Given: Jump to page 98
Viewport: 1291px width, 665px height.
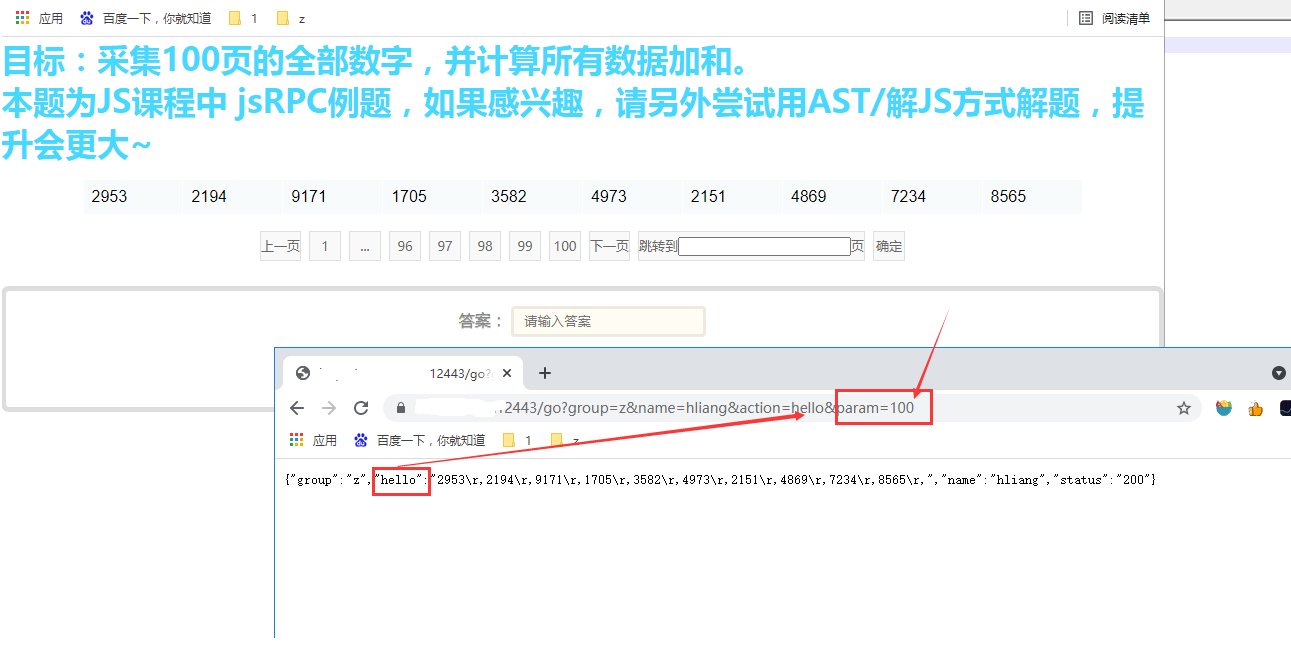Looking at the screenshot, I should [x=485, y=246].
